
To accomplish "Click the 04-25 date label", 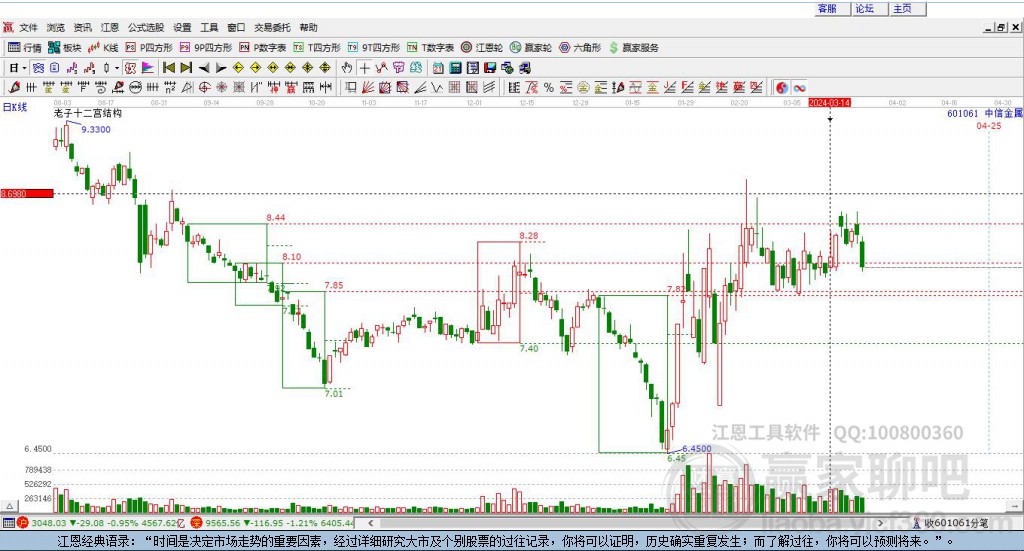I will click(x=989, y=125).
